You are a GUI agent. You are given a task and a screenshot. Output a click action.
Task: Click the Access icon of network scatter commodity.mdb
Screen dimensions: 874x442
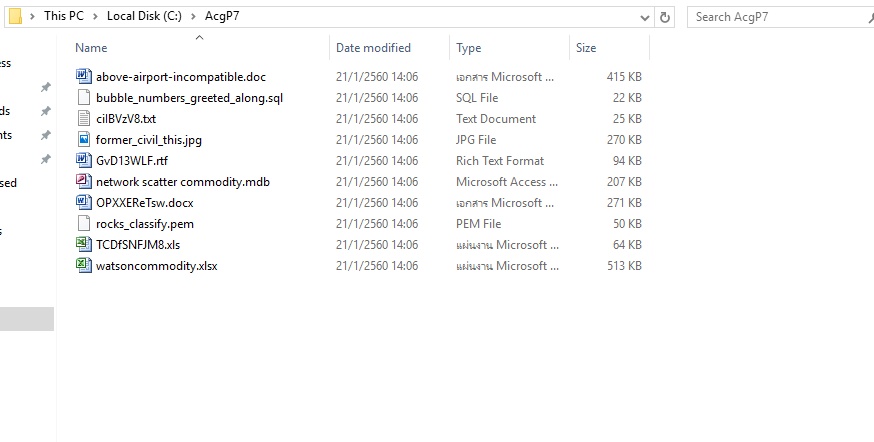coord(84,181)
